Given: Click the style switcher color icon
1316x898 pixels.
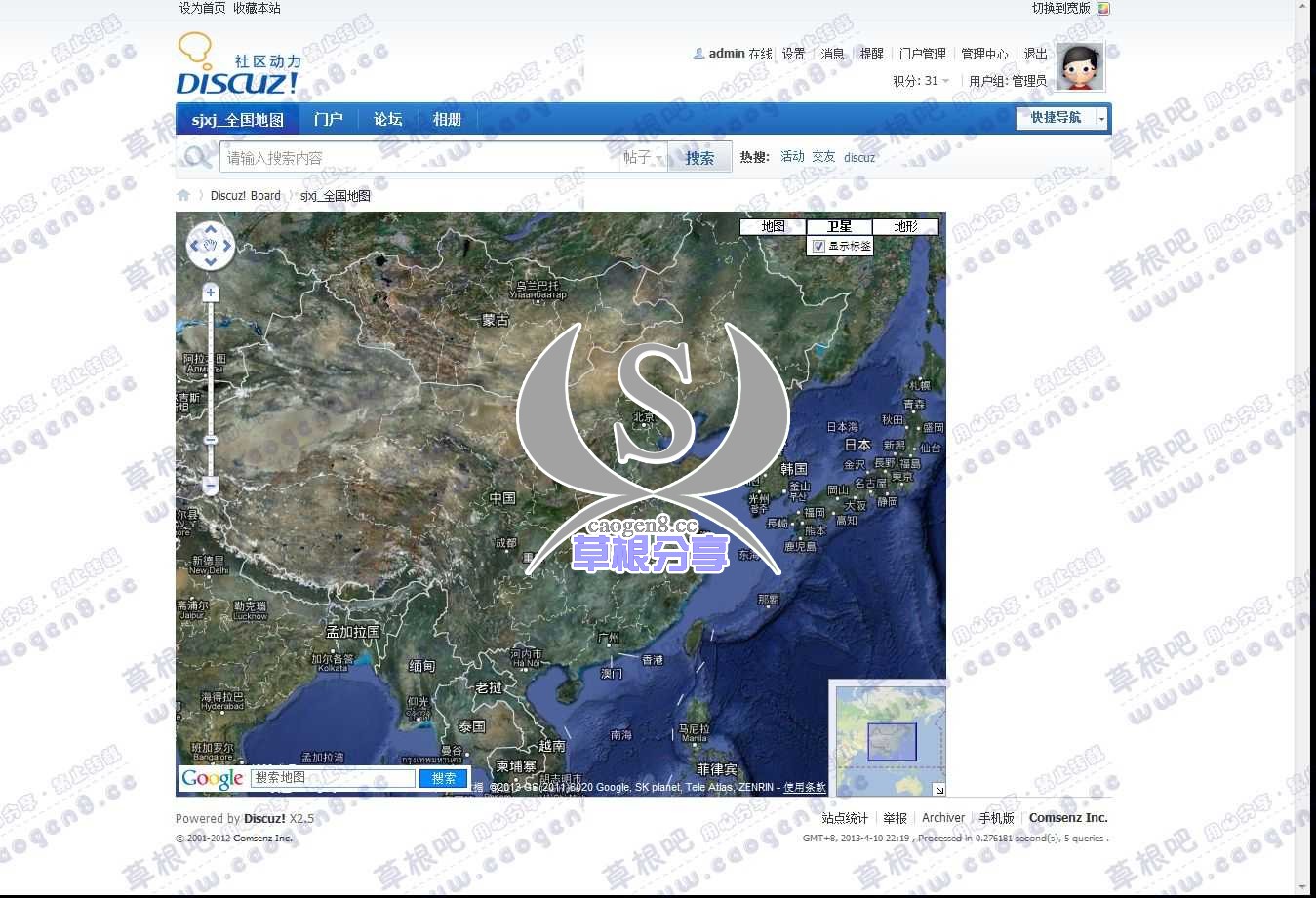Looking at the screenshot, I should 1102,9.
